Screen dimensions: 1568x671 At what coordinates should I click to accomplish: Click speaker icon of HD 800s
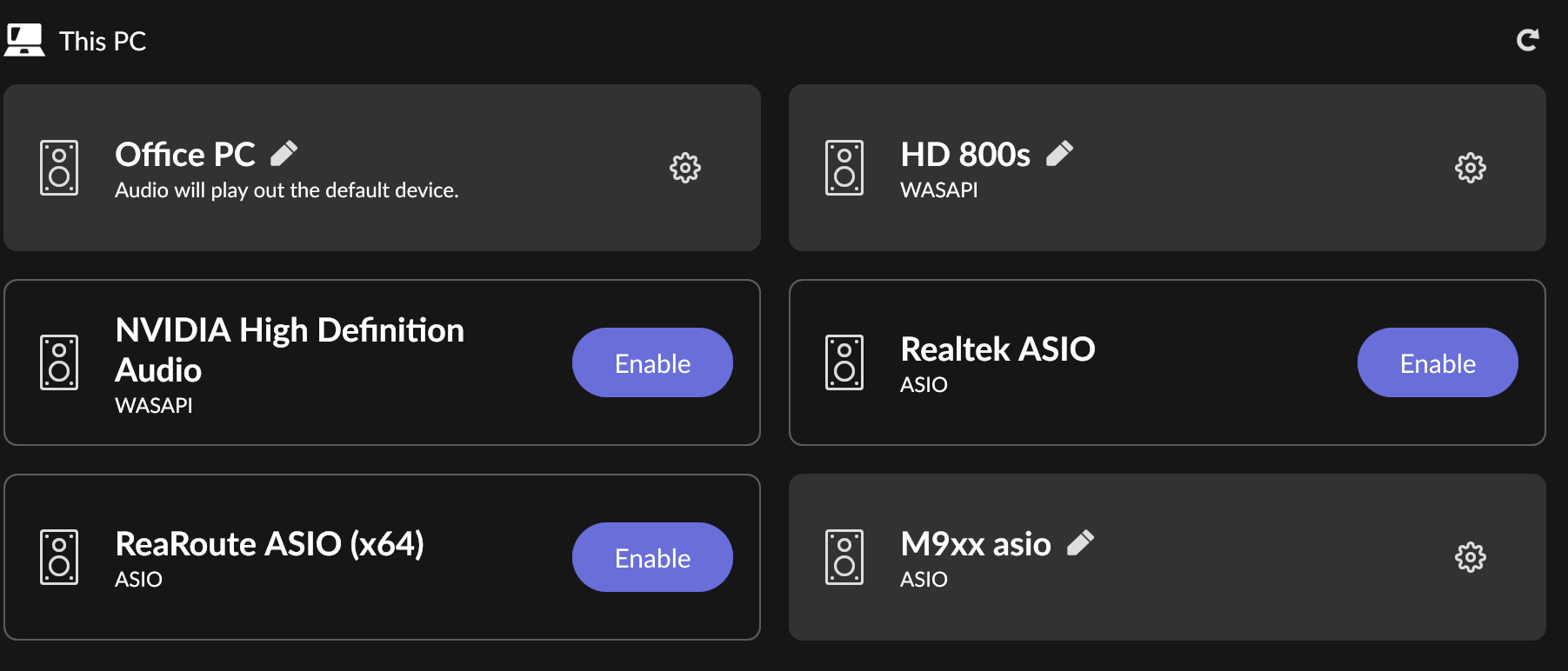[x=844, y=168]
